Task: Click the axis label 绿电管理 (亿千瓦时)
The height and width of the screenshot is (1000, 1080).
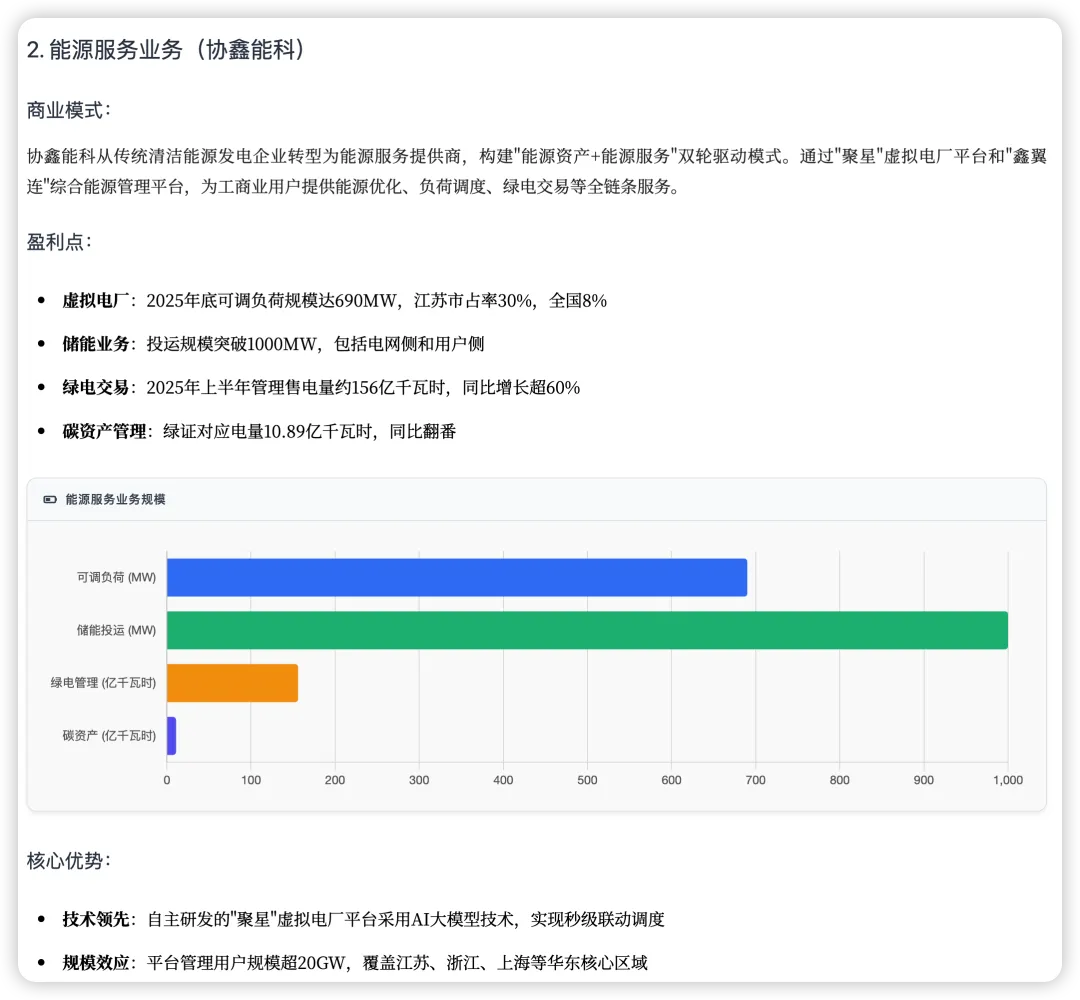Action: (103, 683)
